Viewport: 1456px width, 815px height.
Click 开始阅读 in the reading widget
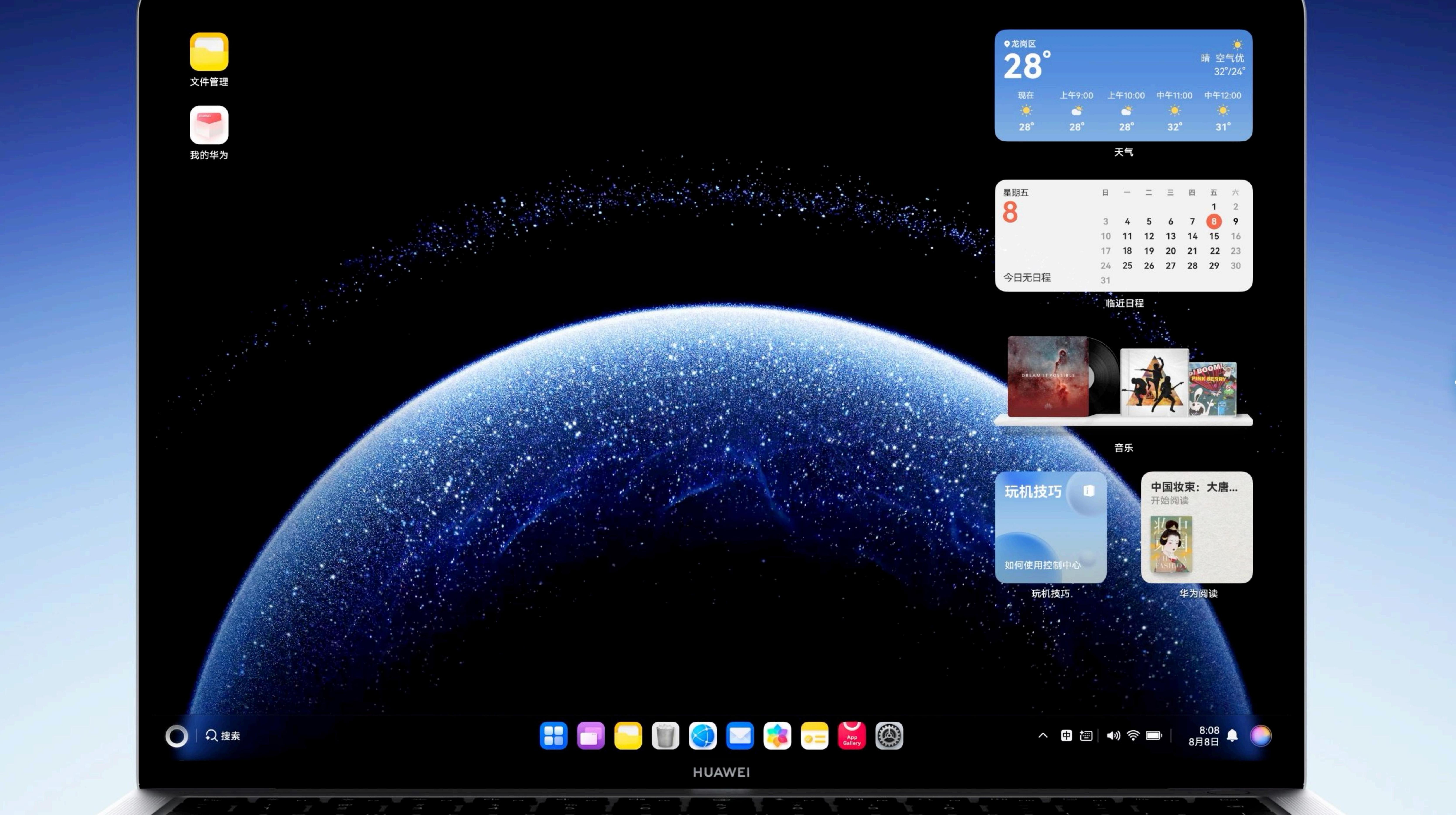click(x=1170, y=501)
